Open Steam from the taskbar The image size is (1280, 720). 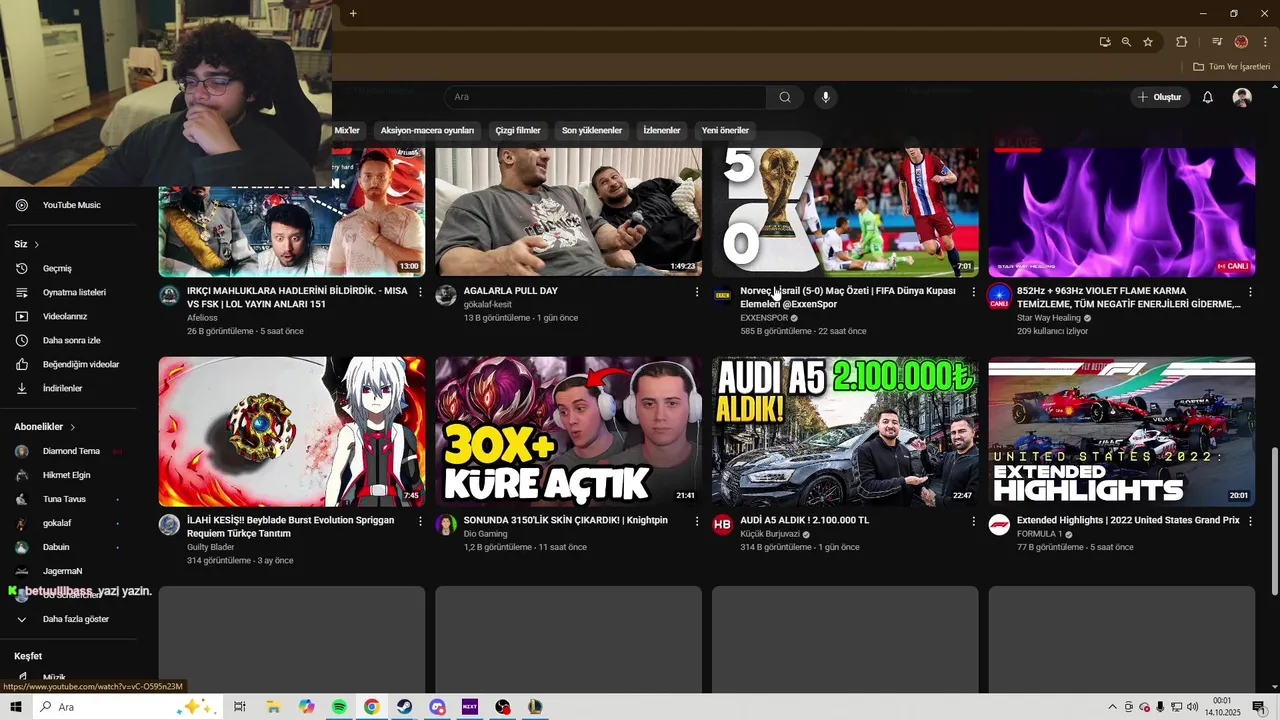click(x=404, y=707)
